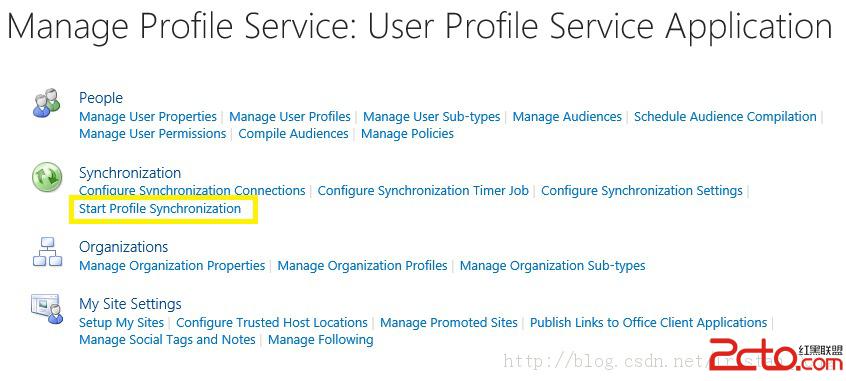Open Manage User Permissions
Screen dimensions: 846x381
[x=153, y=133]
